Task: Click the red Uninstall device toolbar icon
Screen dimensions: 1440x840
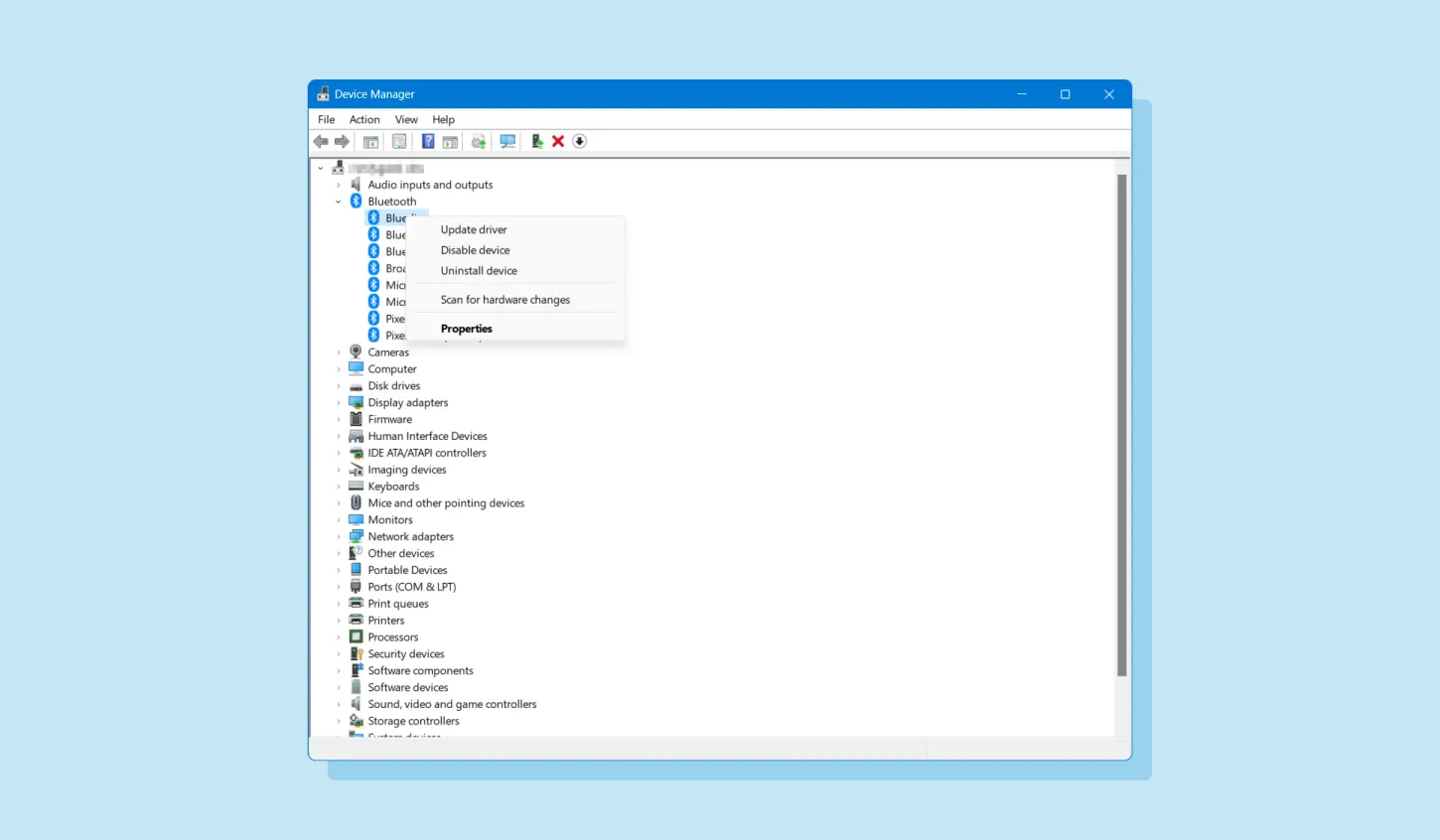Action: 558,141
